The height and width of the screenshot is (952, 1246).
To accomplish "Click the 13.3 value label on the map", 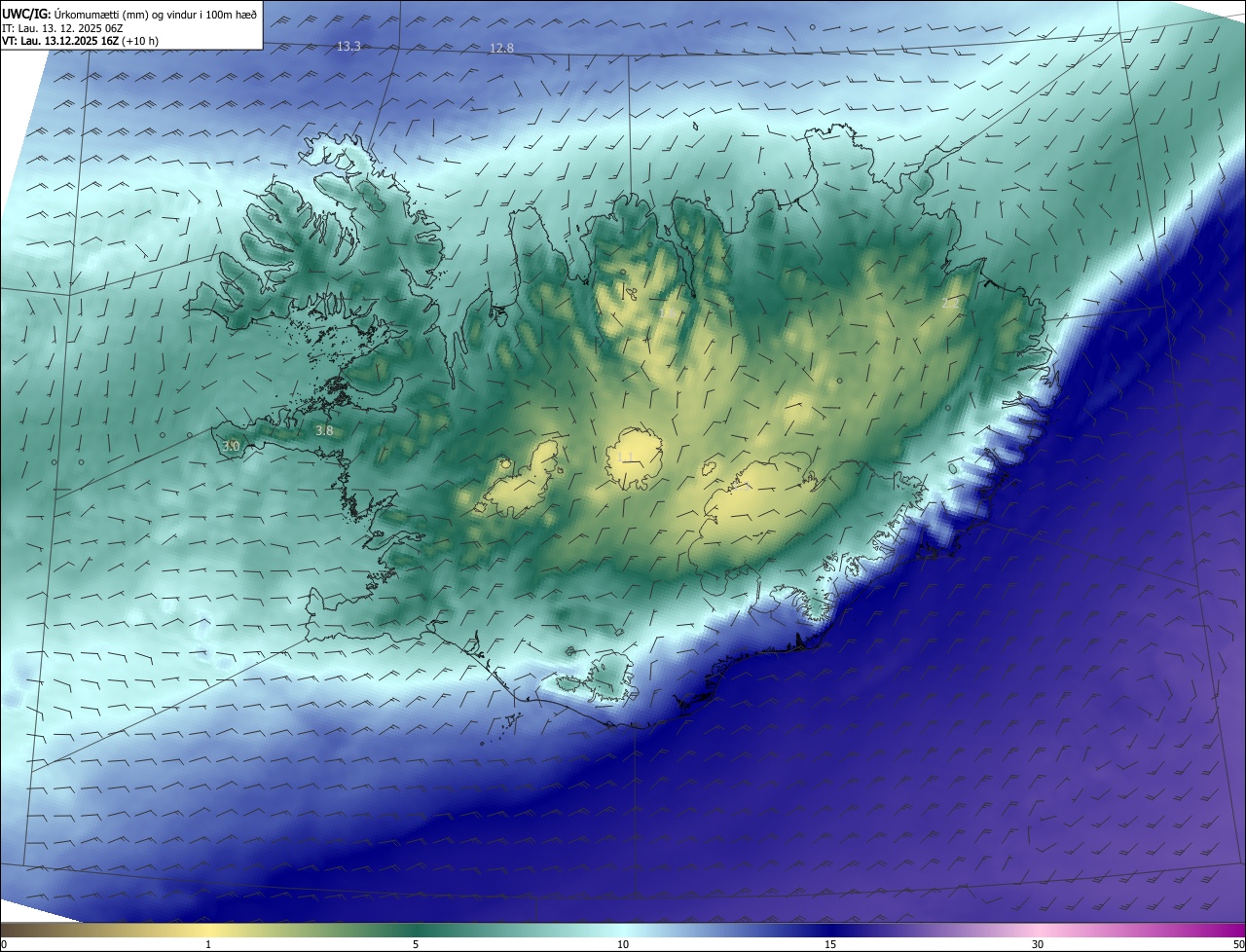I will click(348, 47).
